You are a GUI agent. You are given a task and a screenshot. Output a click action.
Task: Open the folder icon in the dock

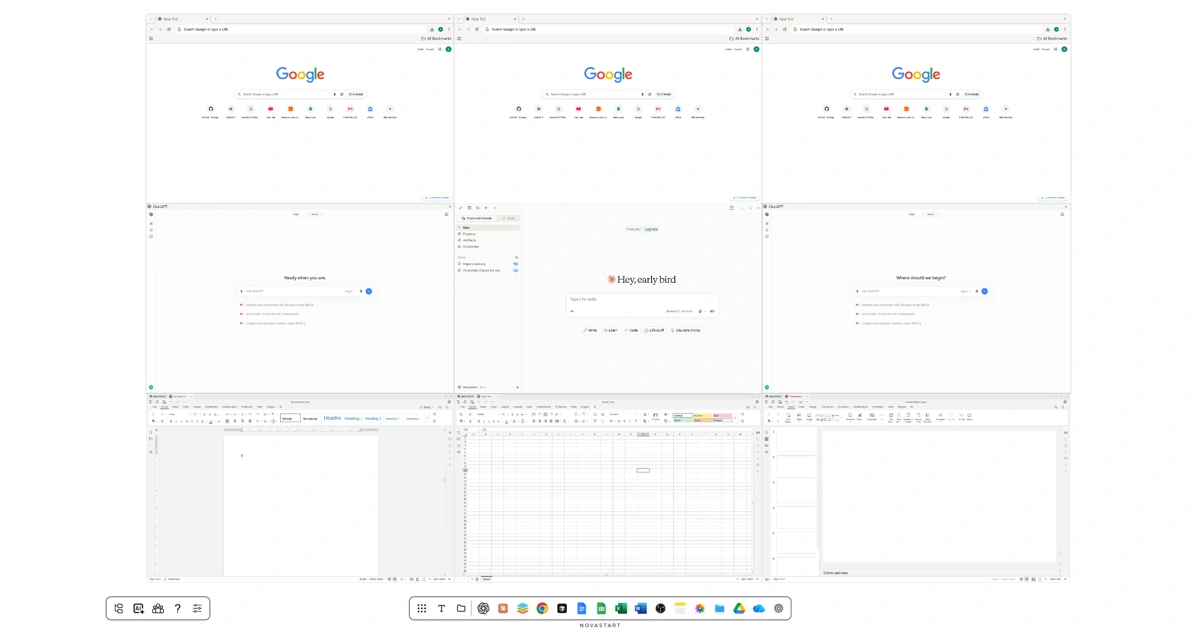[x=461, y=608]
